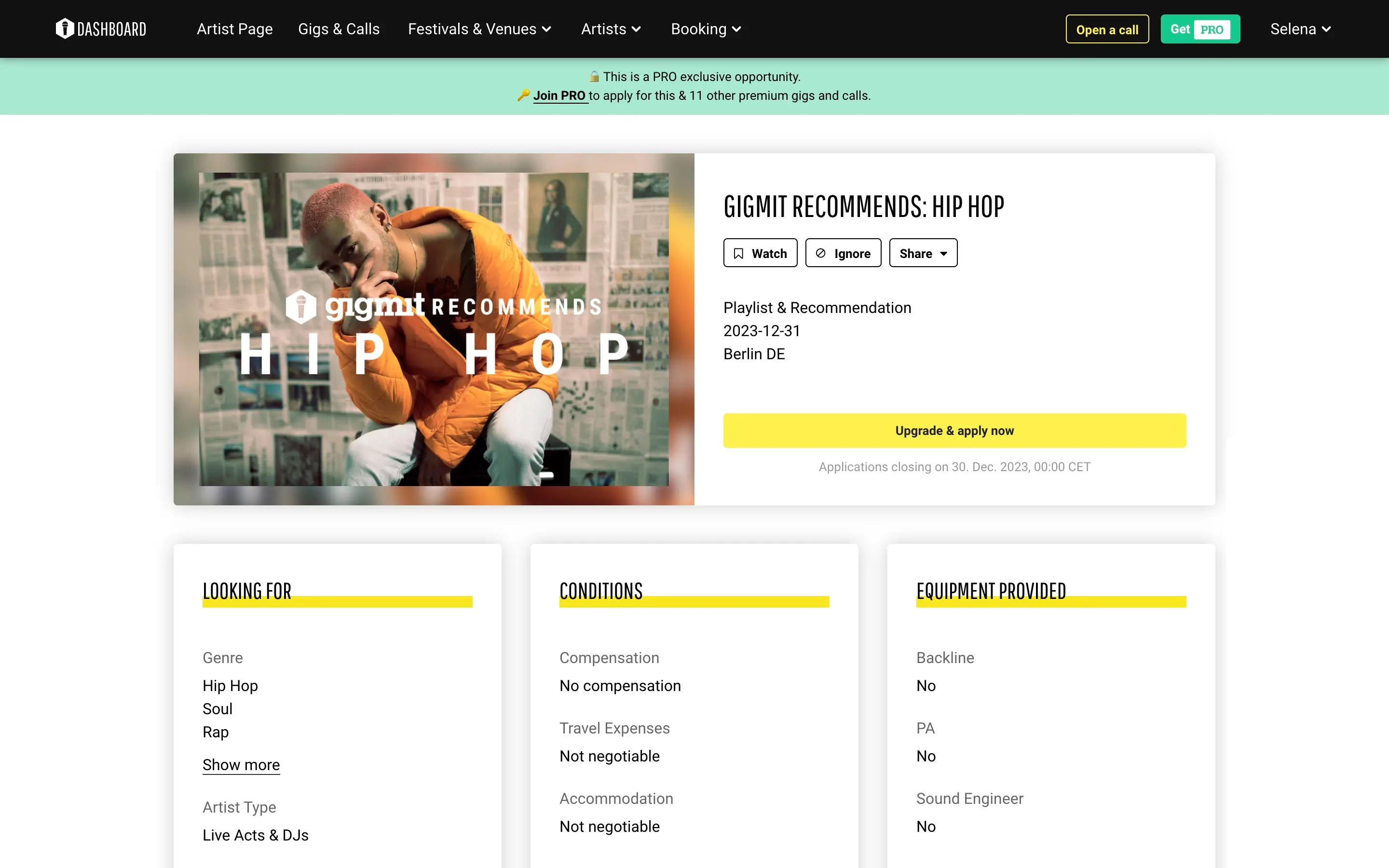Click the Get PRO button
The image size is (1389, 868).
pos(1200,29)
